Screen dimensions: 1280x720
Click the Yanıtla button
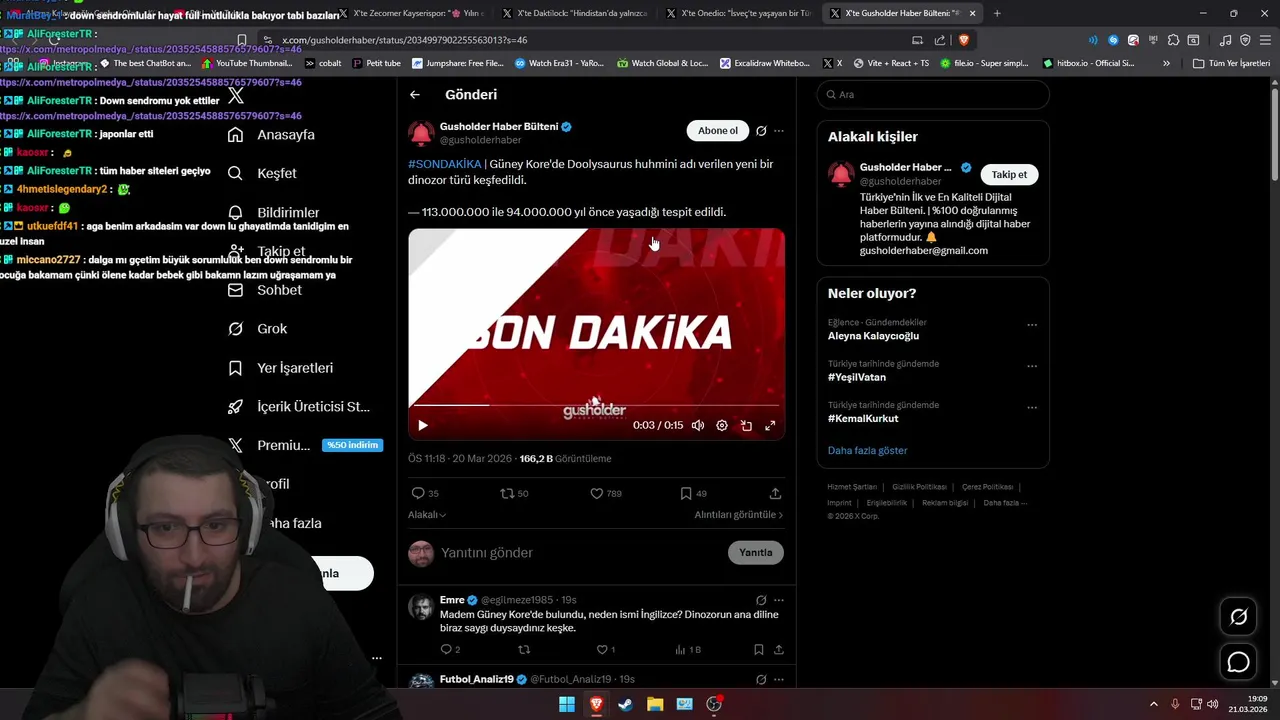(755, 553)
